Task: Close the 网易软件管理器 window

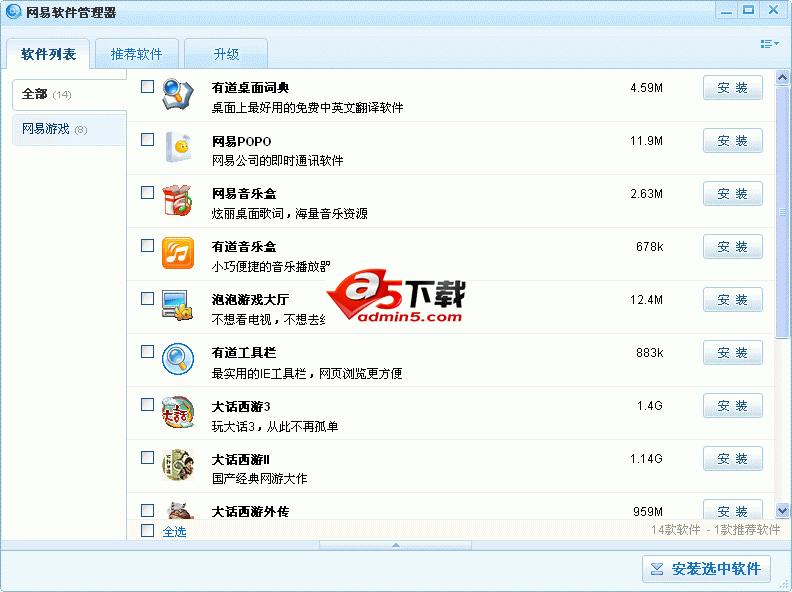Action: (773, 10)
